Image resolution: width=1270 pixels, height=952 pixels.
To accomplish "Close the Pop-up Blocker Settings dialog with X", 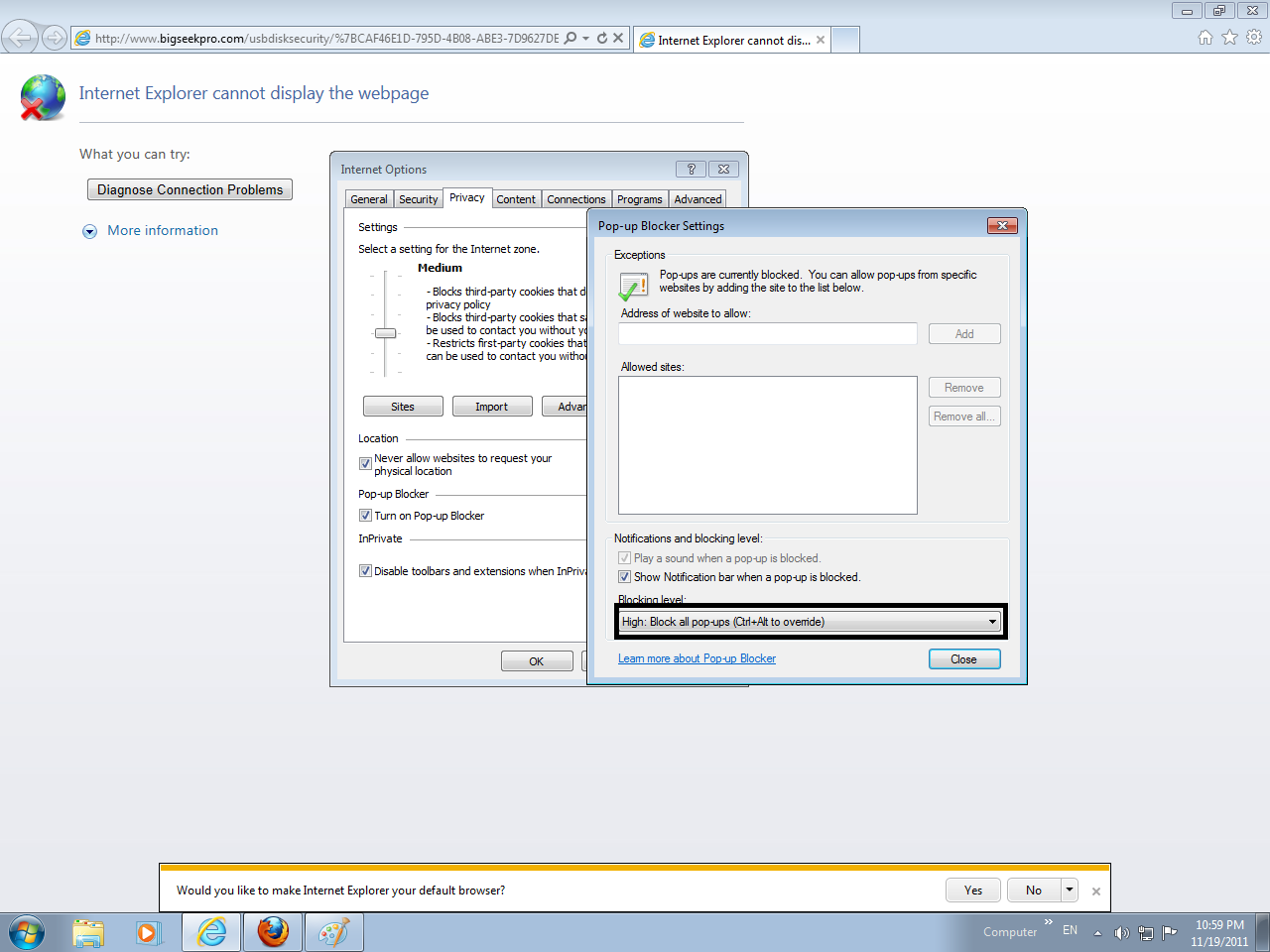I will (x=1002, y=226).
